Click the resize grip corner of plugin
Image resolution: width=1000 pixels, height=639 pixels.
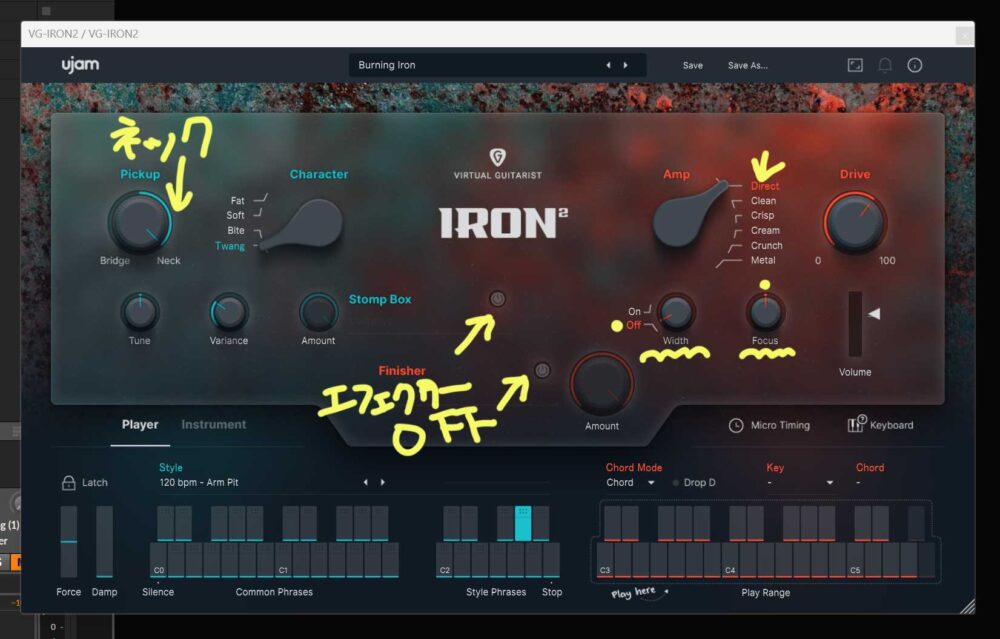967,606
